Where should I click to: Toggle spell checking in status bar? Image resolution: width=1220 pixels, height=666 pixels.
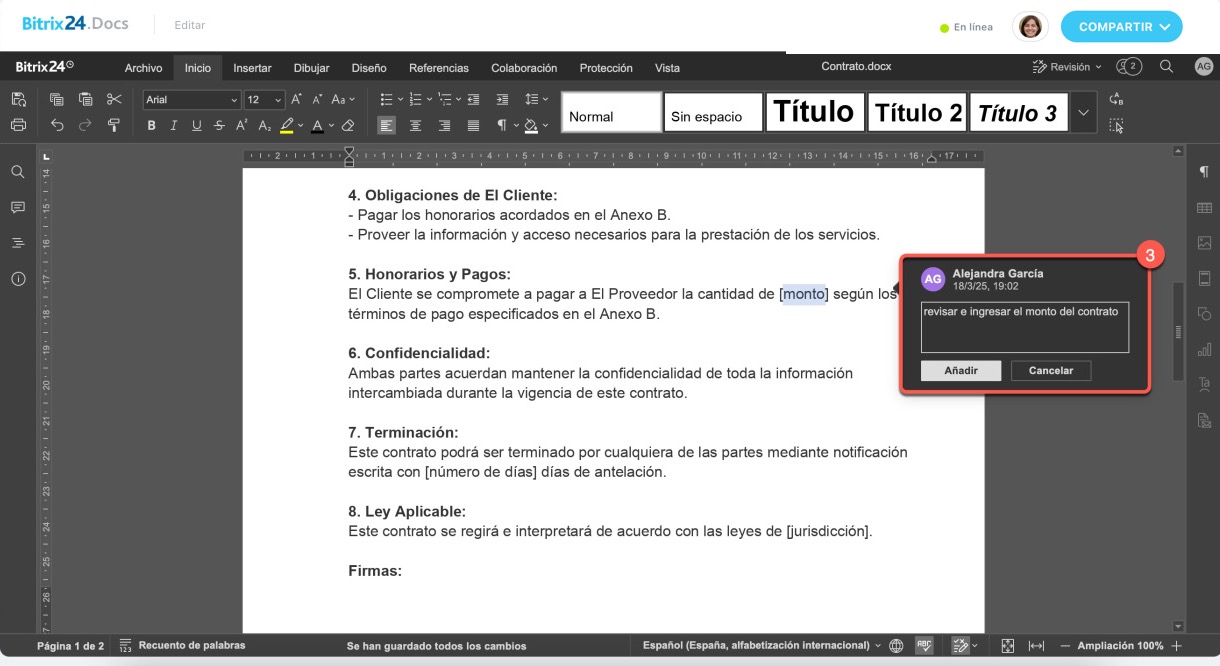click(x=924, y=646)
